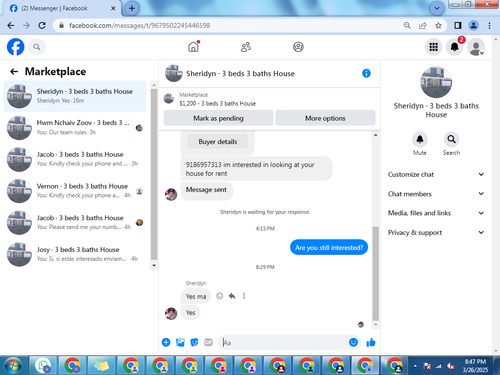
Task: Bookmark this page with the star icon
Action: [x=438, y=25]
